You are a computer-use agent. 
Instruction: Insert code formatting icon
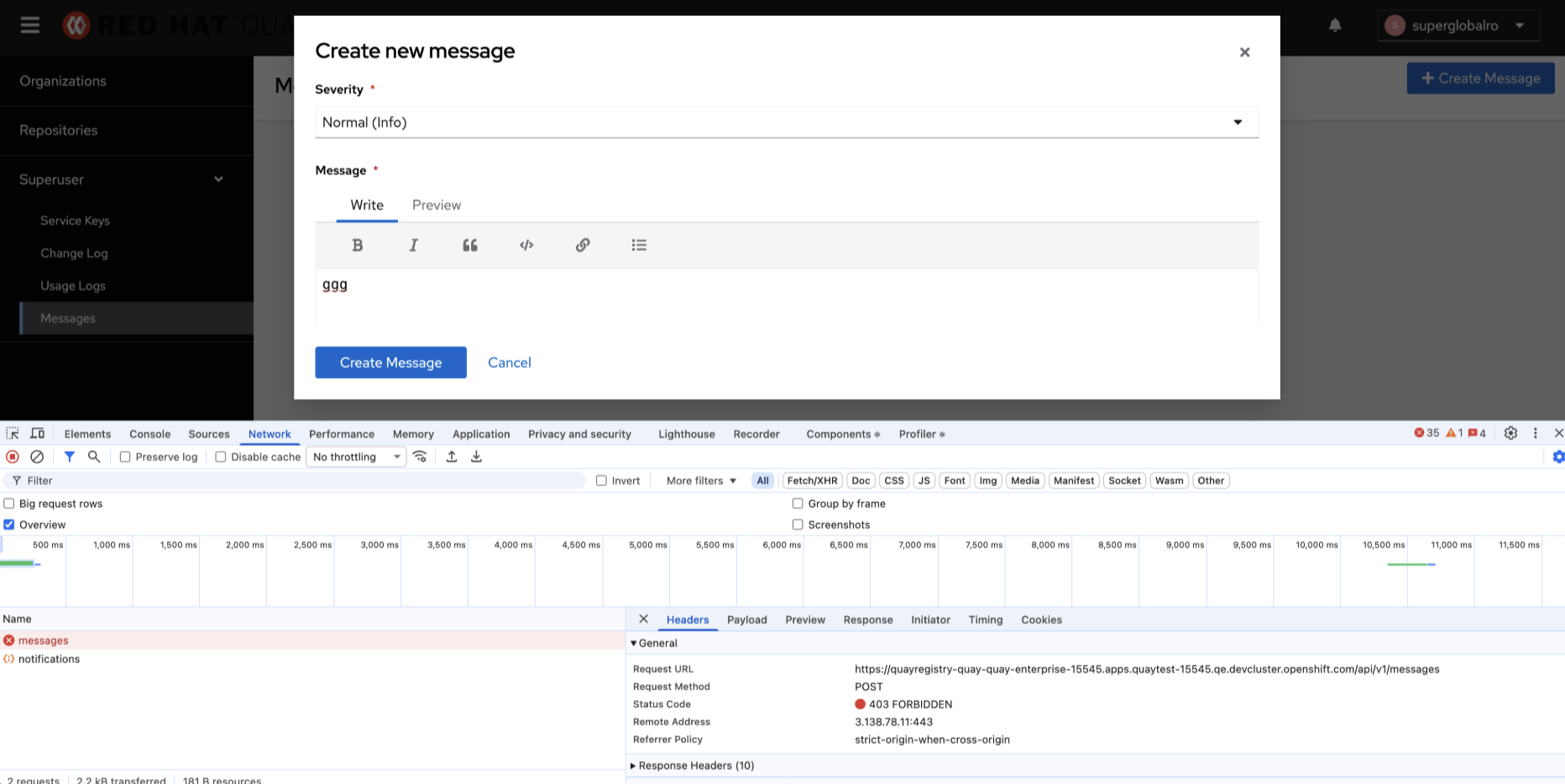point(526,245)
